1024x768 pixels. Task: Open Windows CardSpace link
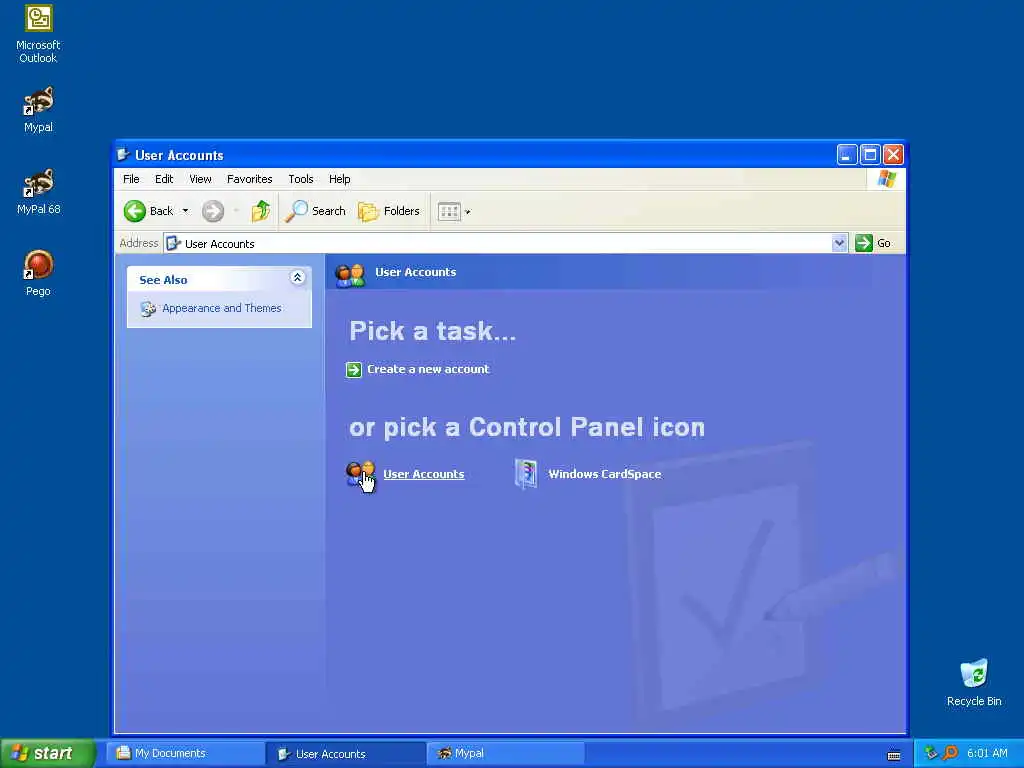point(605,474)
